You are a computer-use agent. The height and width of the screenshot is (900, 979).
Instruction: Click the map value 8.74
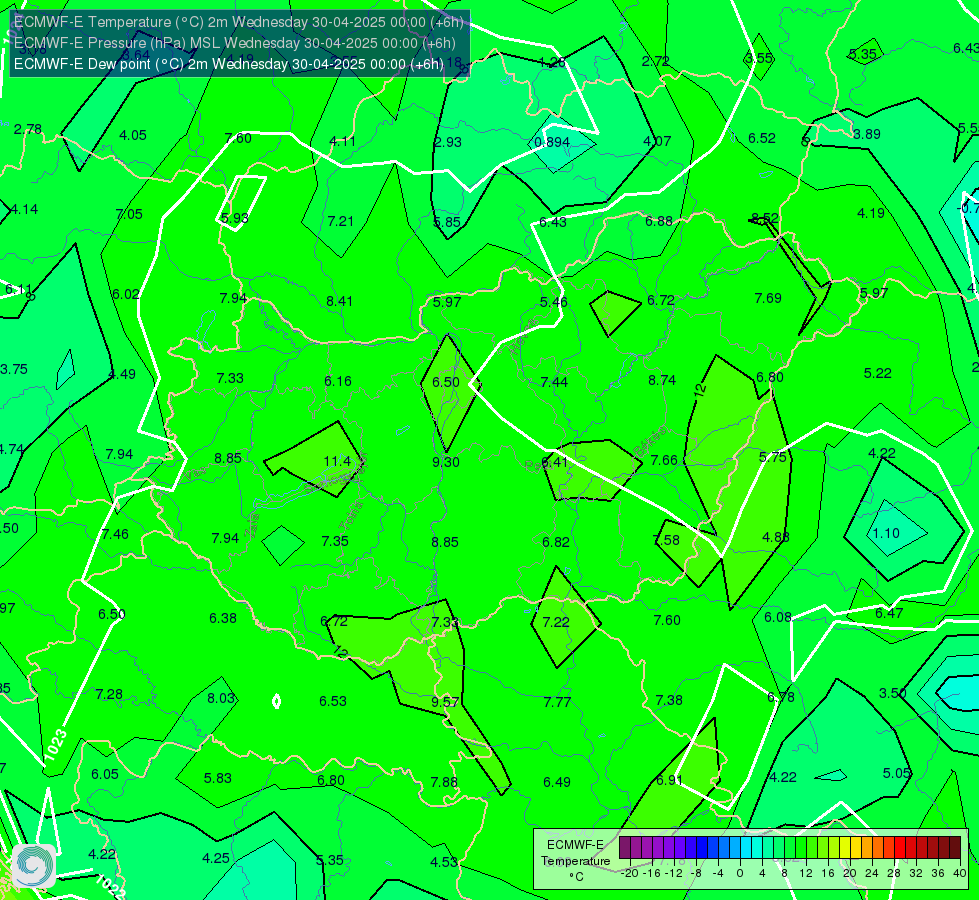coord(662,380)
